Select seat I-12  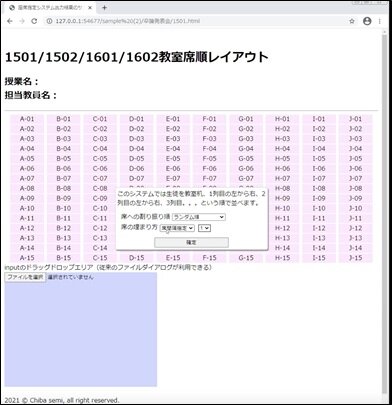319,228
